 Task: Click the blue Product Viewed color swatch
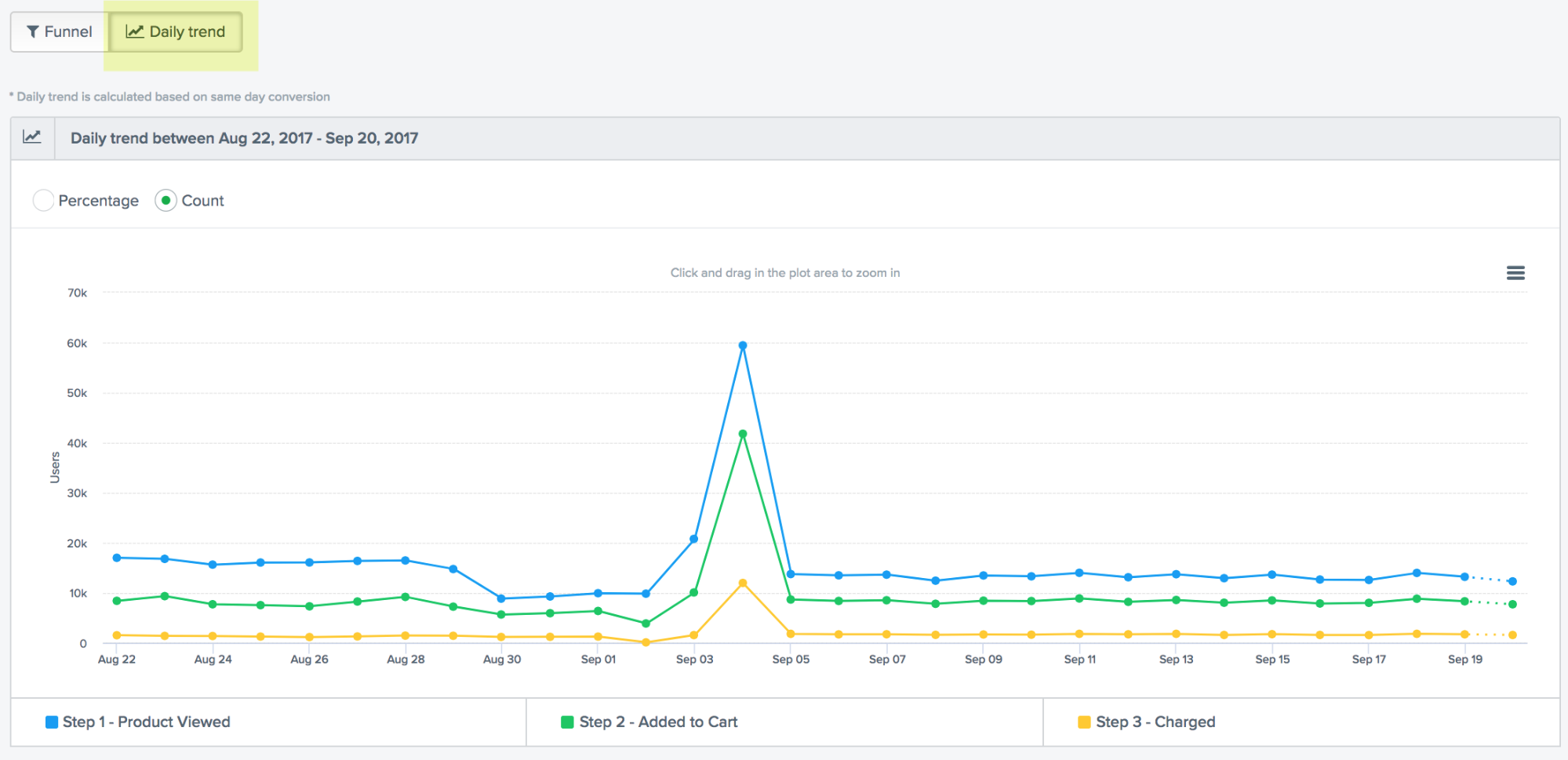point(52,722)
